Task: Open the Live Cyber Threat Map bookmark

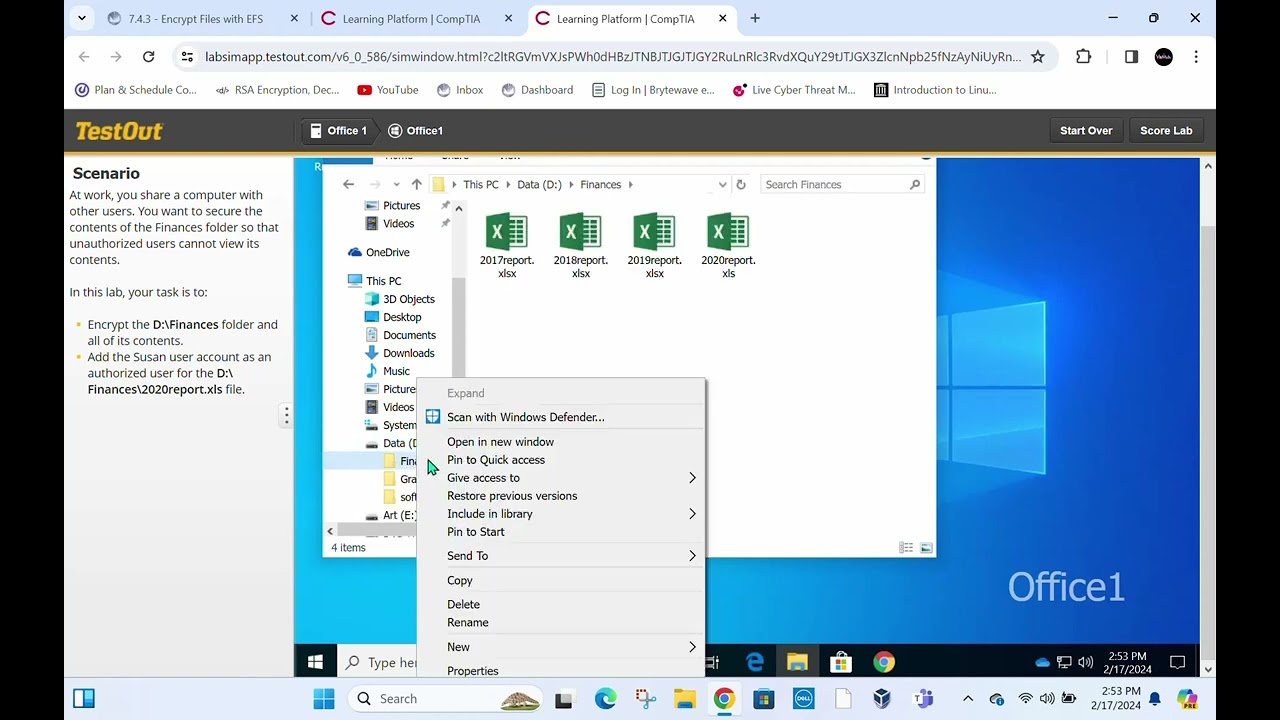Action: click(x=794, y=90)
